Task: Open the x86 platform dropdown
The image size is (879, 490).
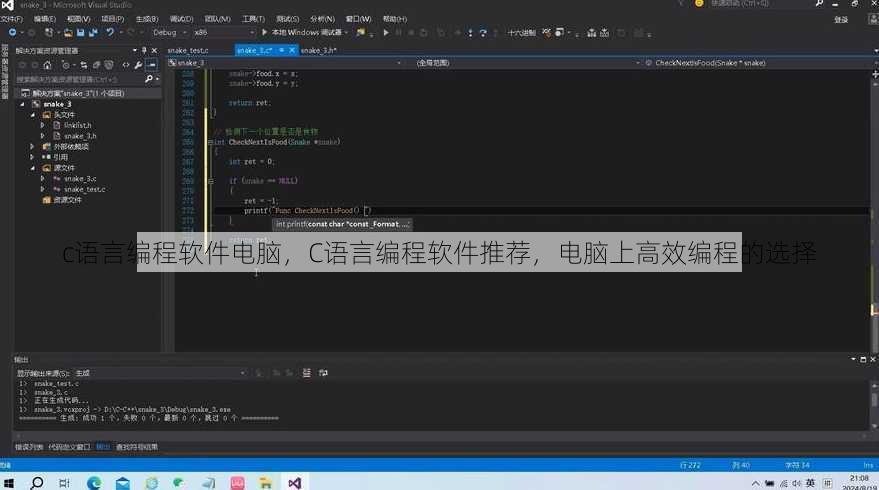Action: [x=223, y=33]
